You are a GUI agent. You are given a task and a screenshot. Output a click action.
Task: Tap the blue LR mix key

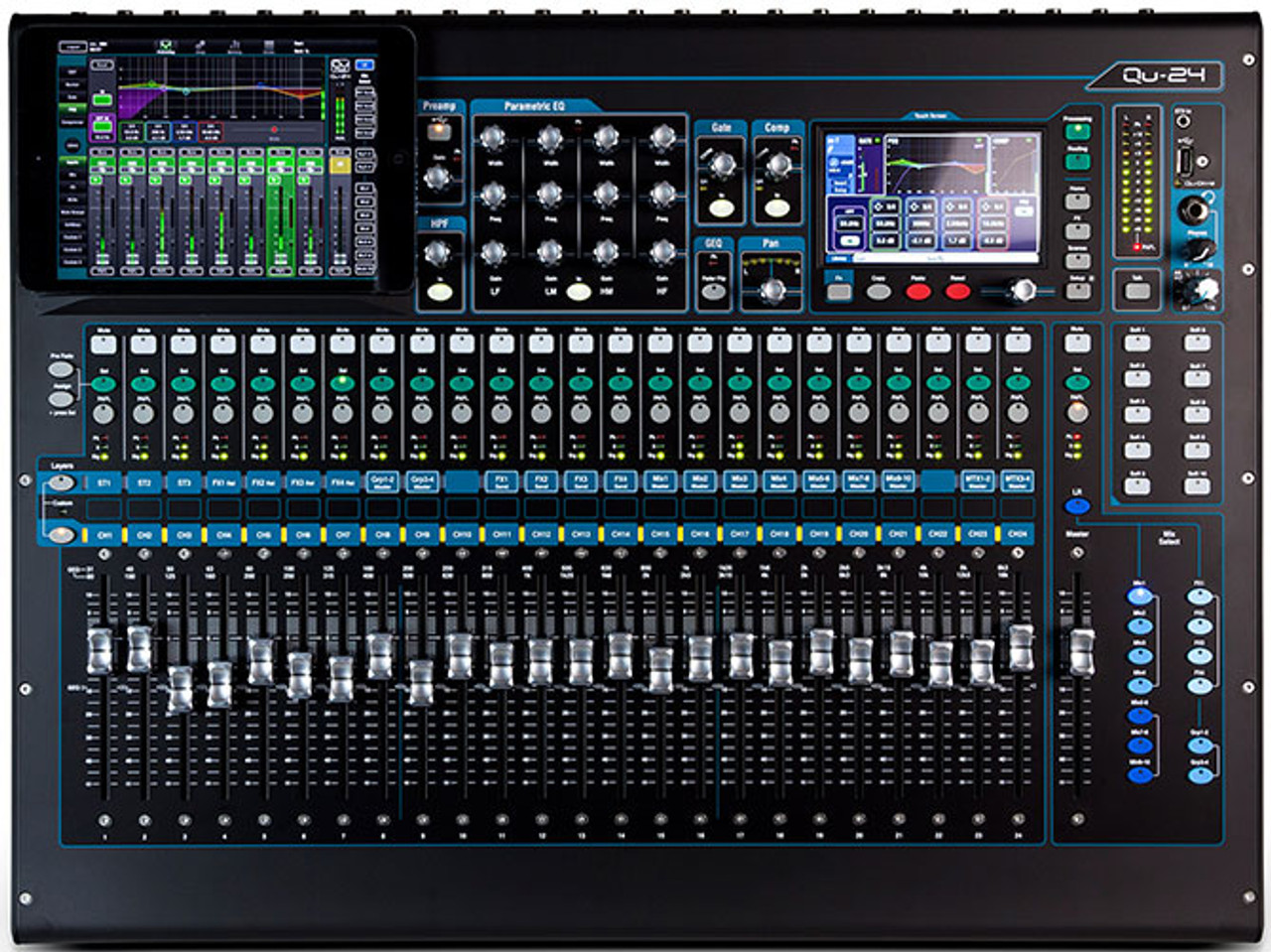1076,506
